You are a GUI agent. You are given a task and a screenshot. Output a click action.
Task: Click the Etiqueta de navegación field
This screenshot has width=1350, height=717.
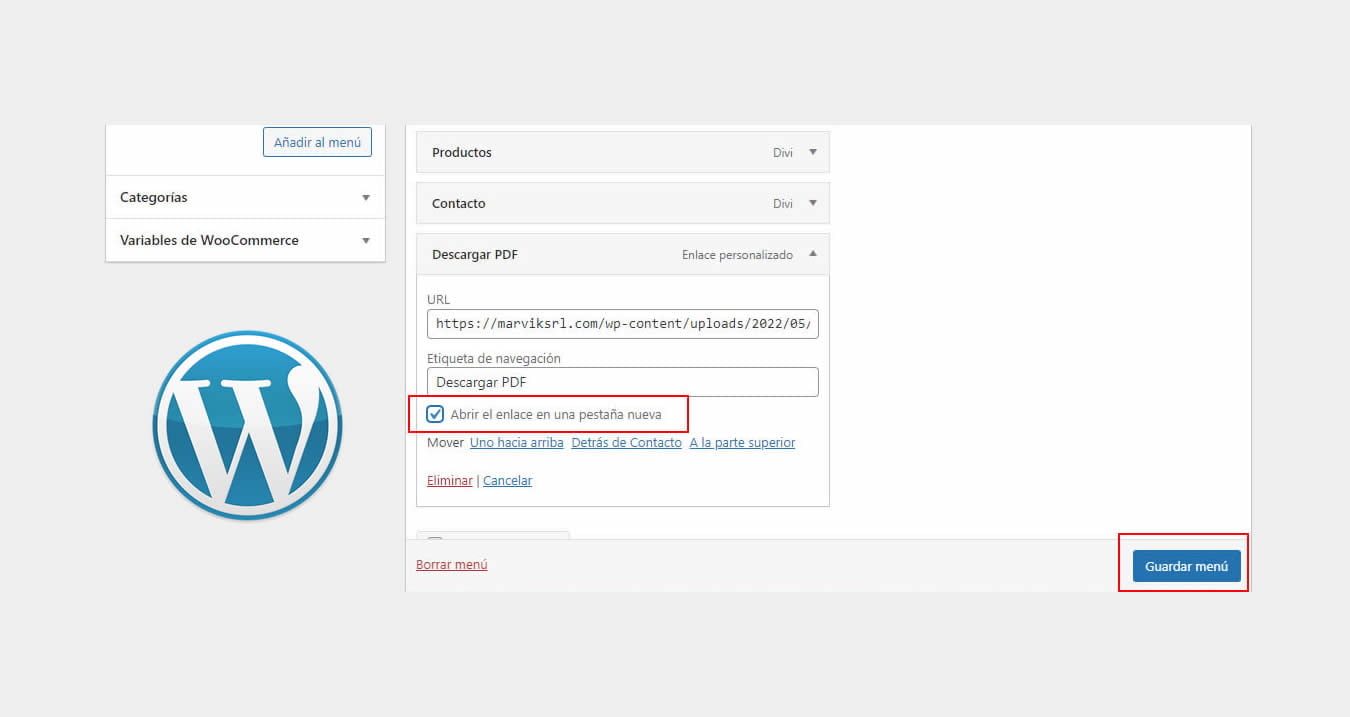coord(622,382)
